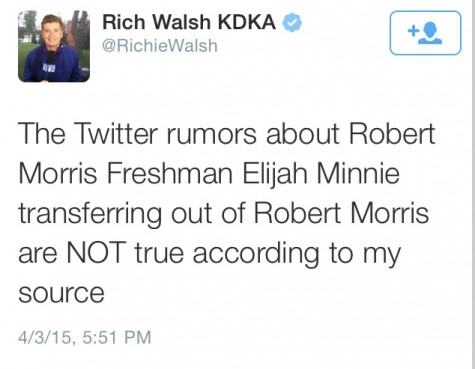Image resolution: width=475 pixels, height=369 pixels.
Task: Click the word Twitter in the tweet
Action: [x=116, y=134]
